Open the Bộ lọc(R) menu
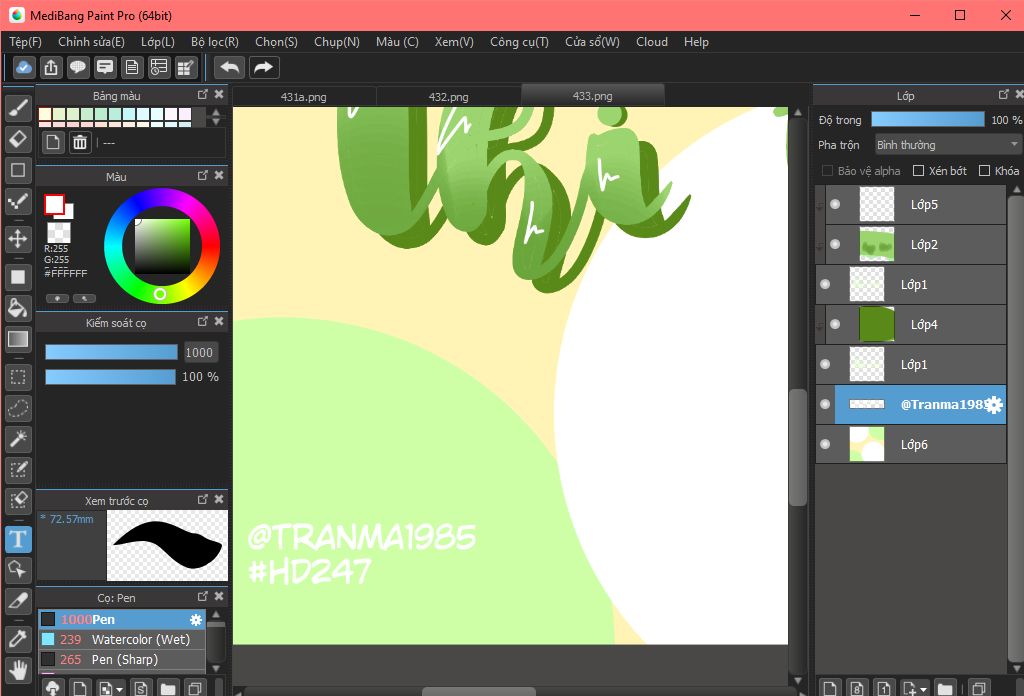Image resolution: width=1024 pixels, height=696 pixels. (215, 42)
